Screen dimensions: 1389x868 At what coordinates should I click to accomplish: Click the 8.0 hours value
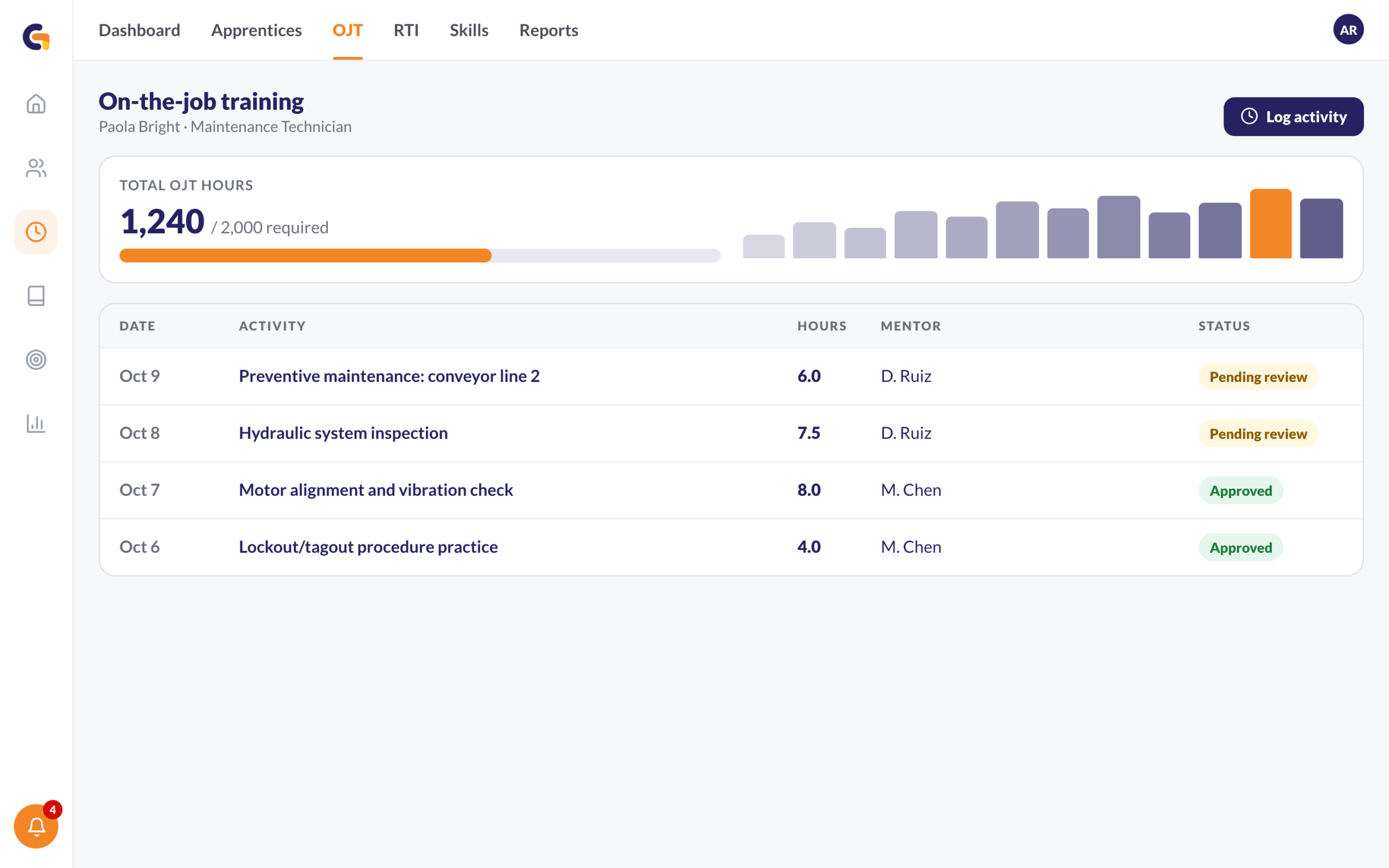[809, 490]
